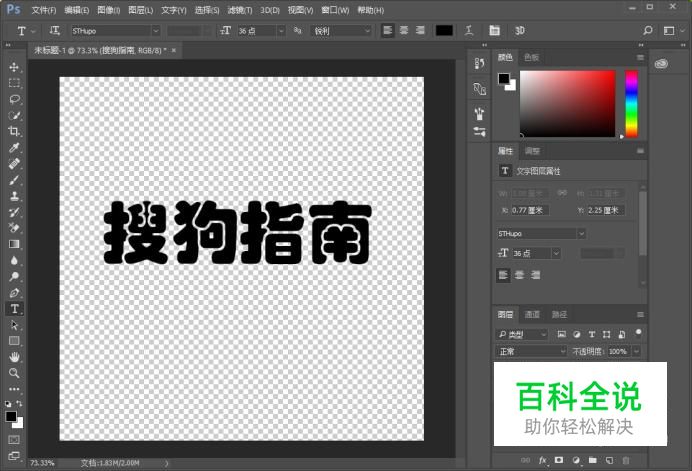692x471 pixels.
Task: Click the rainbow hue slider strip
Action: tap(632, 103)
